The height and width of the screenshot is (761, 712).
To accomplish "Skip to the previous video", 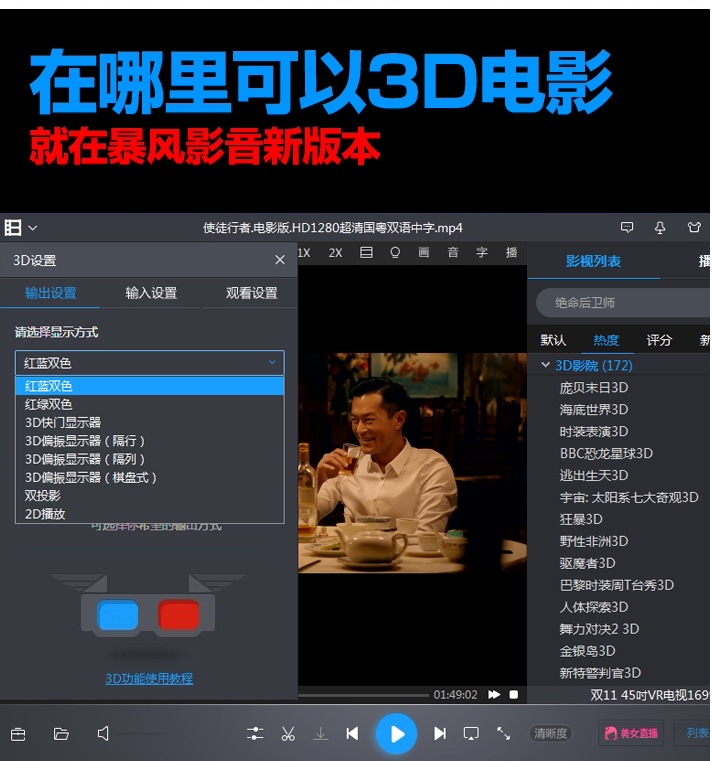I will [x=352, y=734].
